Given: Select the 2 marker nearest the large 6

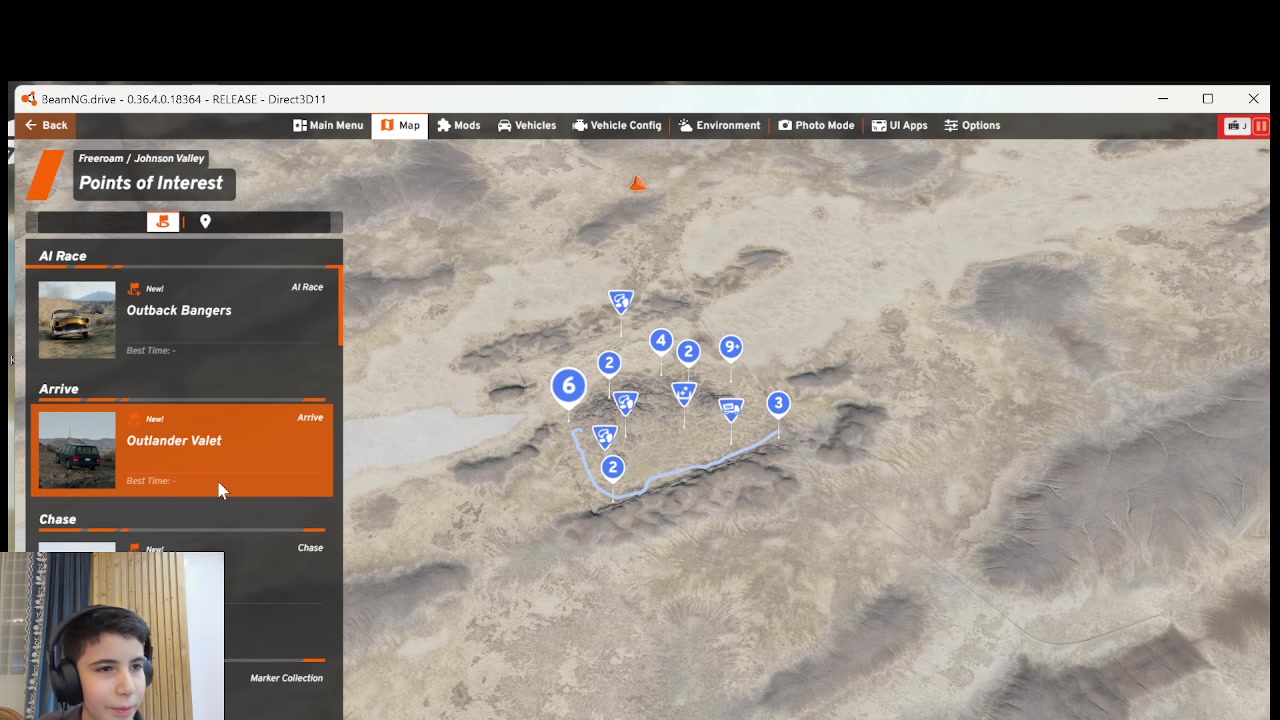Looking at the screenshot, I should click(x=609, y=363).
